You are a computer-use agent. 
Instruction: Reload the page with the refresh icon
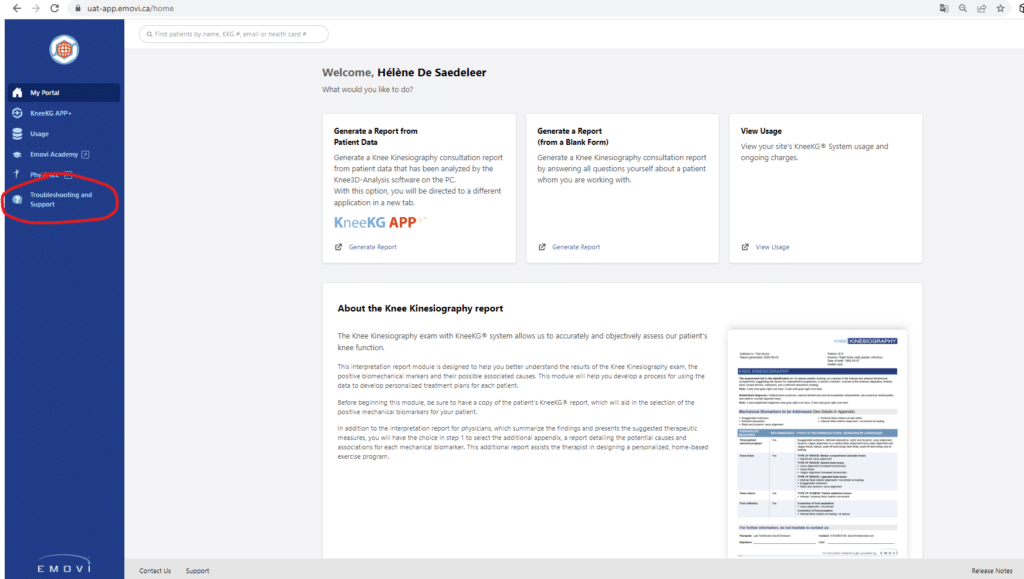[x=55, y=8]
